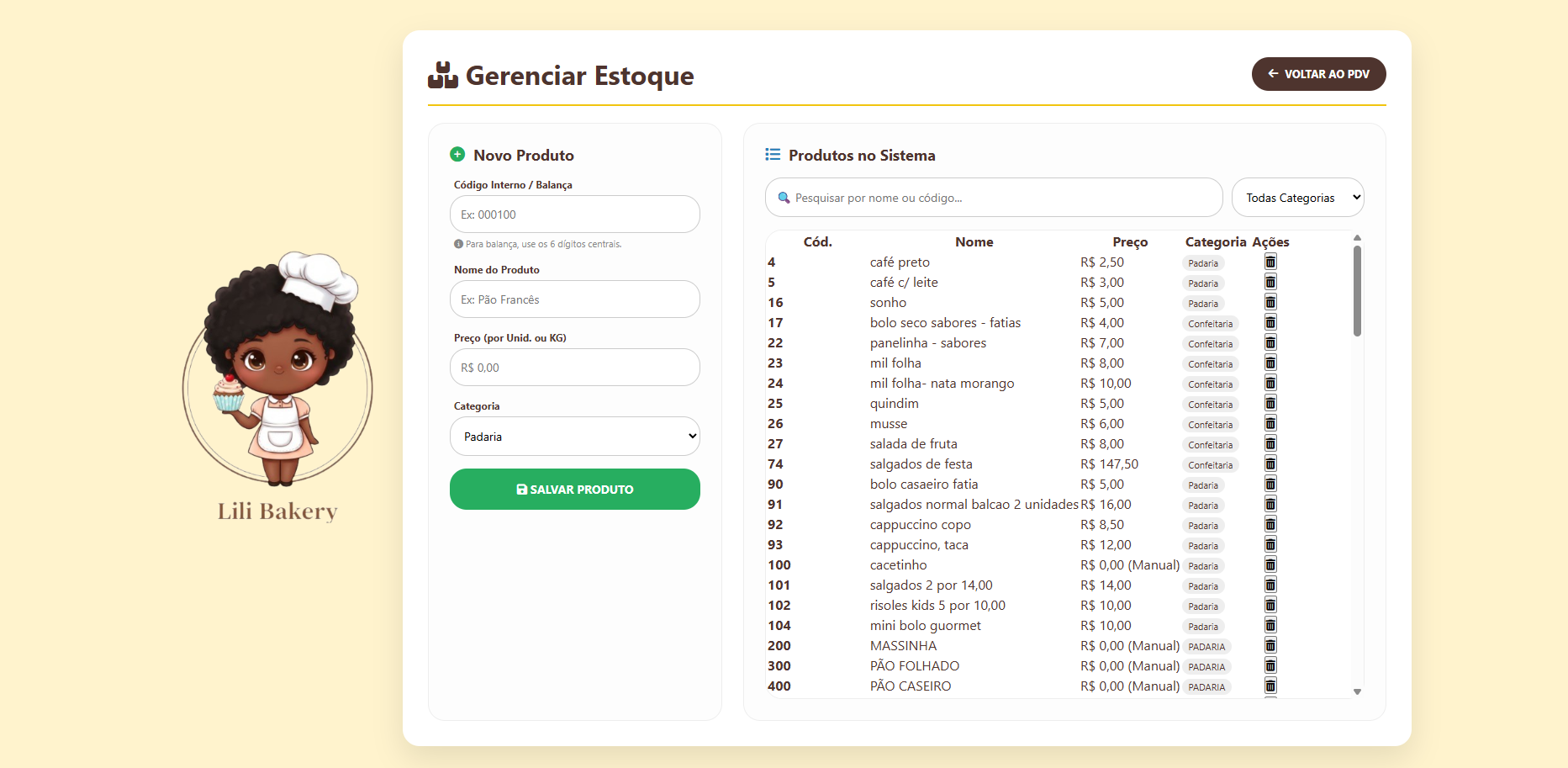Image resolution: width=1568 pixels, height=768 pixels.
Task: Remove mil folha product via trash icon
Action: [1270, 363]
